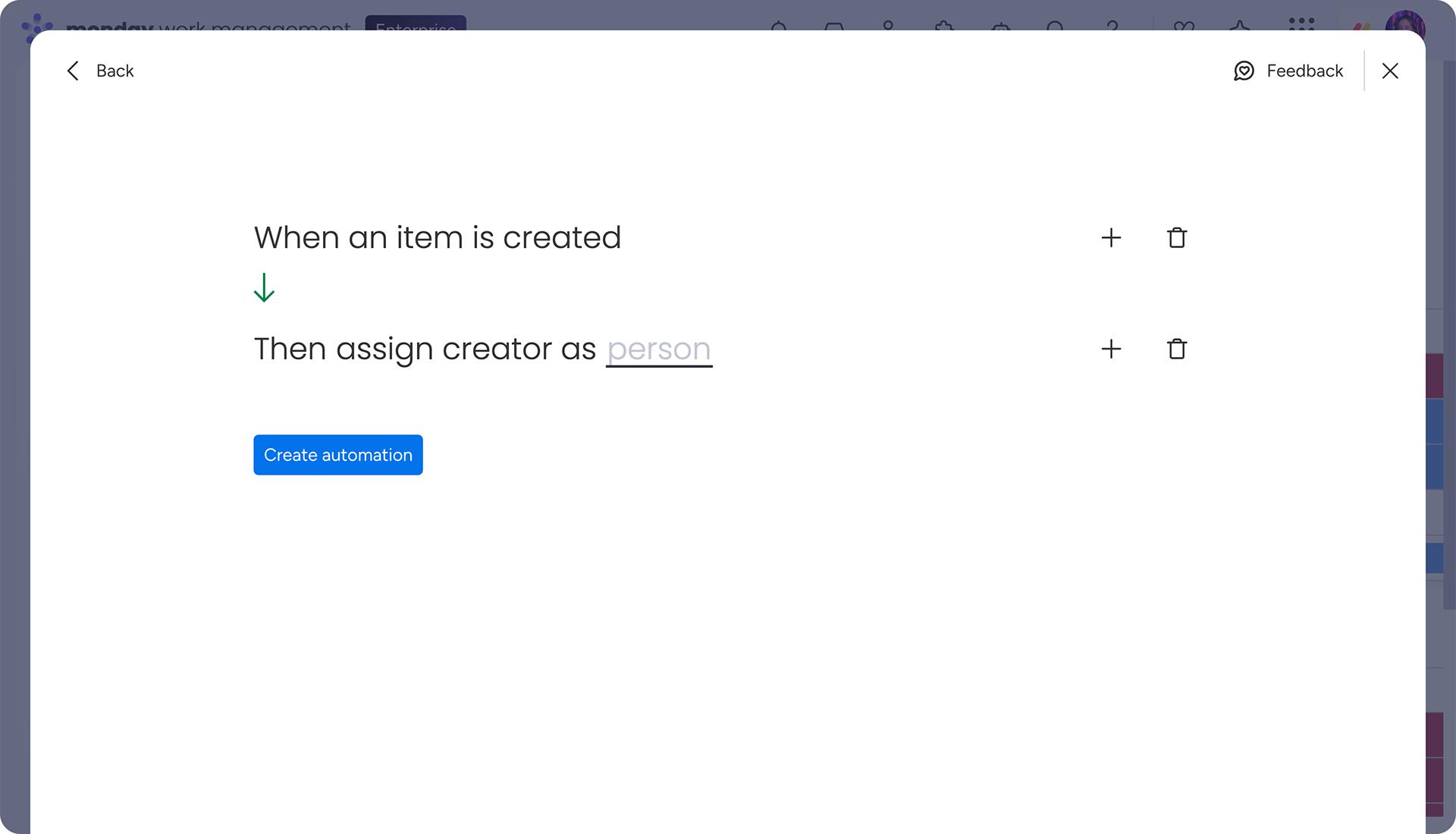This screenshot has width=1456, height=834.
Task: Select the 'When an item is created' trigger text
Action: click(x=437, y=237)
